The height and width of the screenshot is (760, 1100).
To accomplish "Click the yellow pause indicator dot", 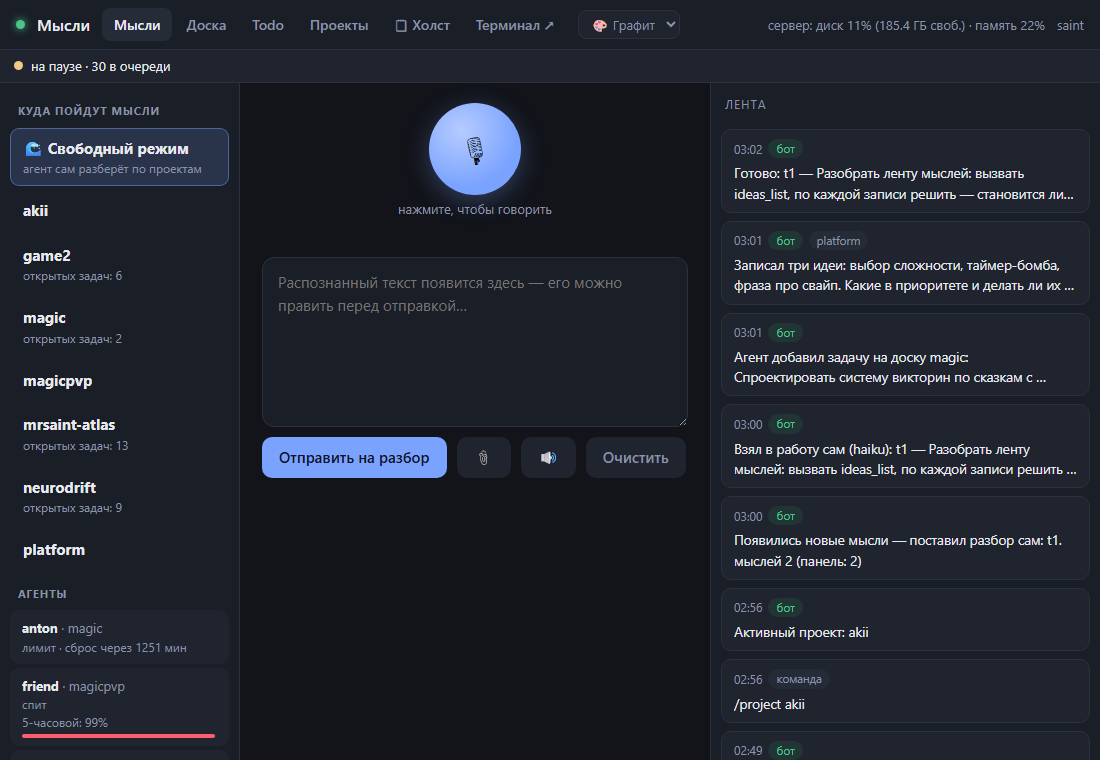I will pyautogui.click(x=19, y=66).
